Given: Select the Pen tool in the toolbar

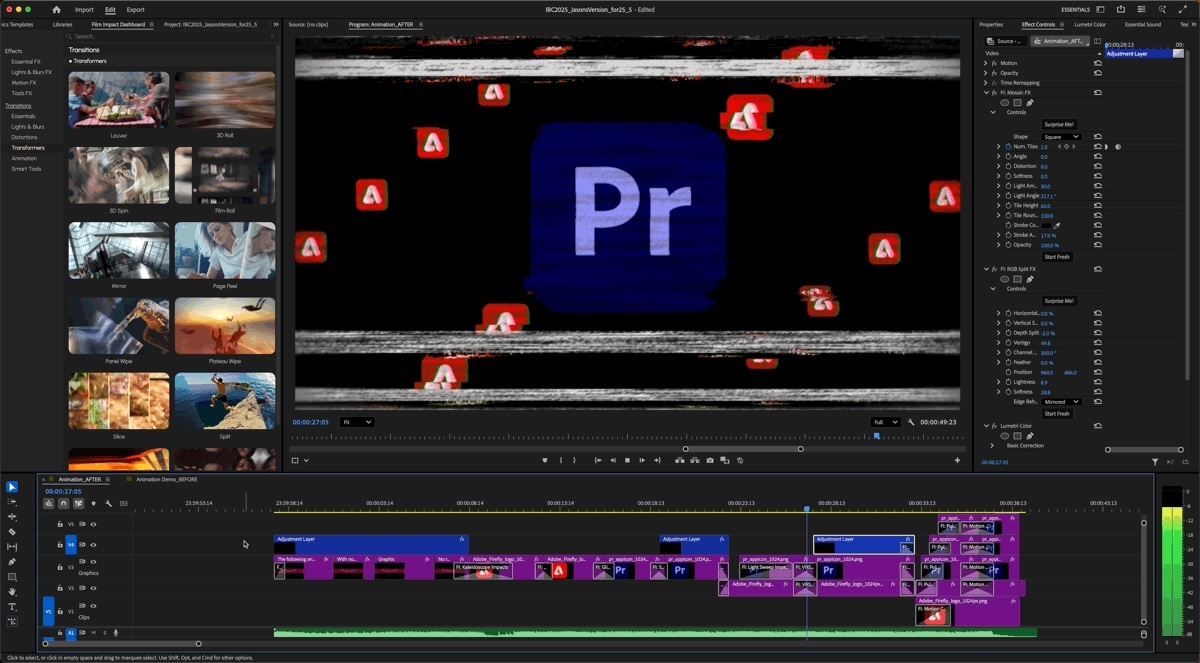Looking at the screenshot, I should coord(12,562).
